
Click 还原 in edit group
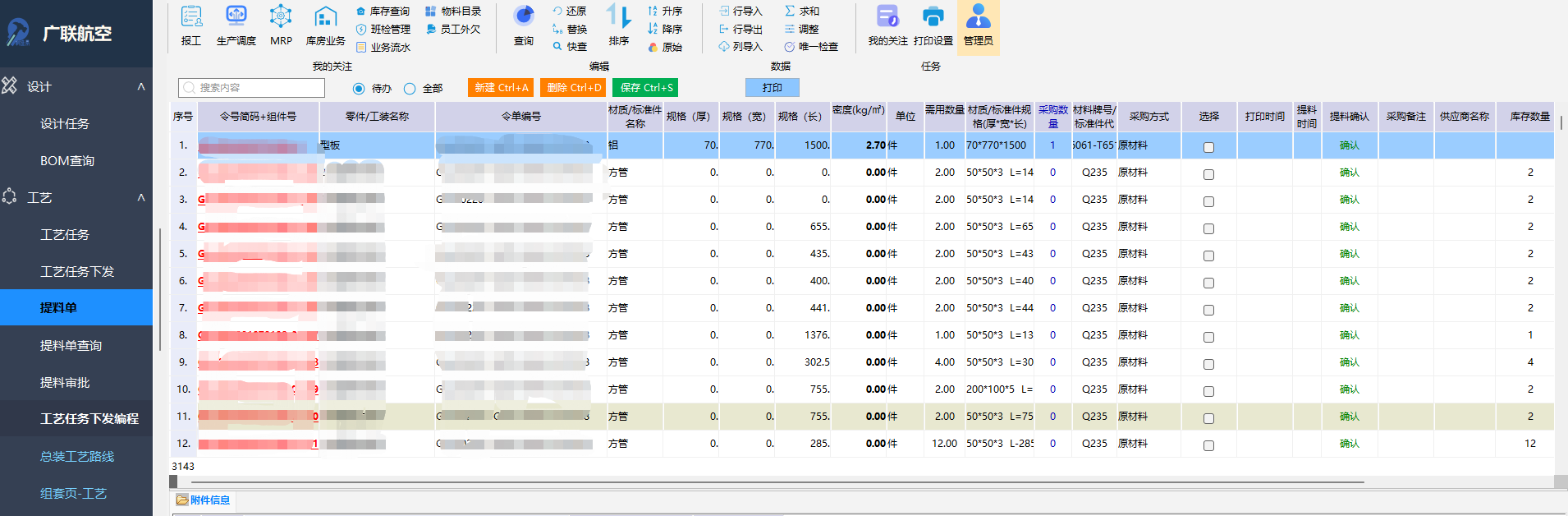pyautogui.click(x=570, y=12)
